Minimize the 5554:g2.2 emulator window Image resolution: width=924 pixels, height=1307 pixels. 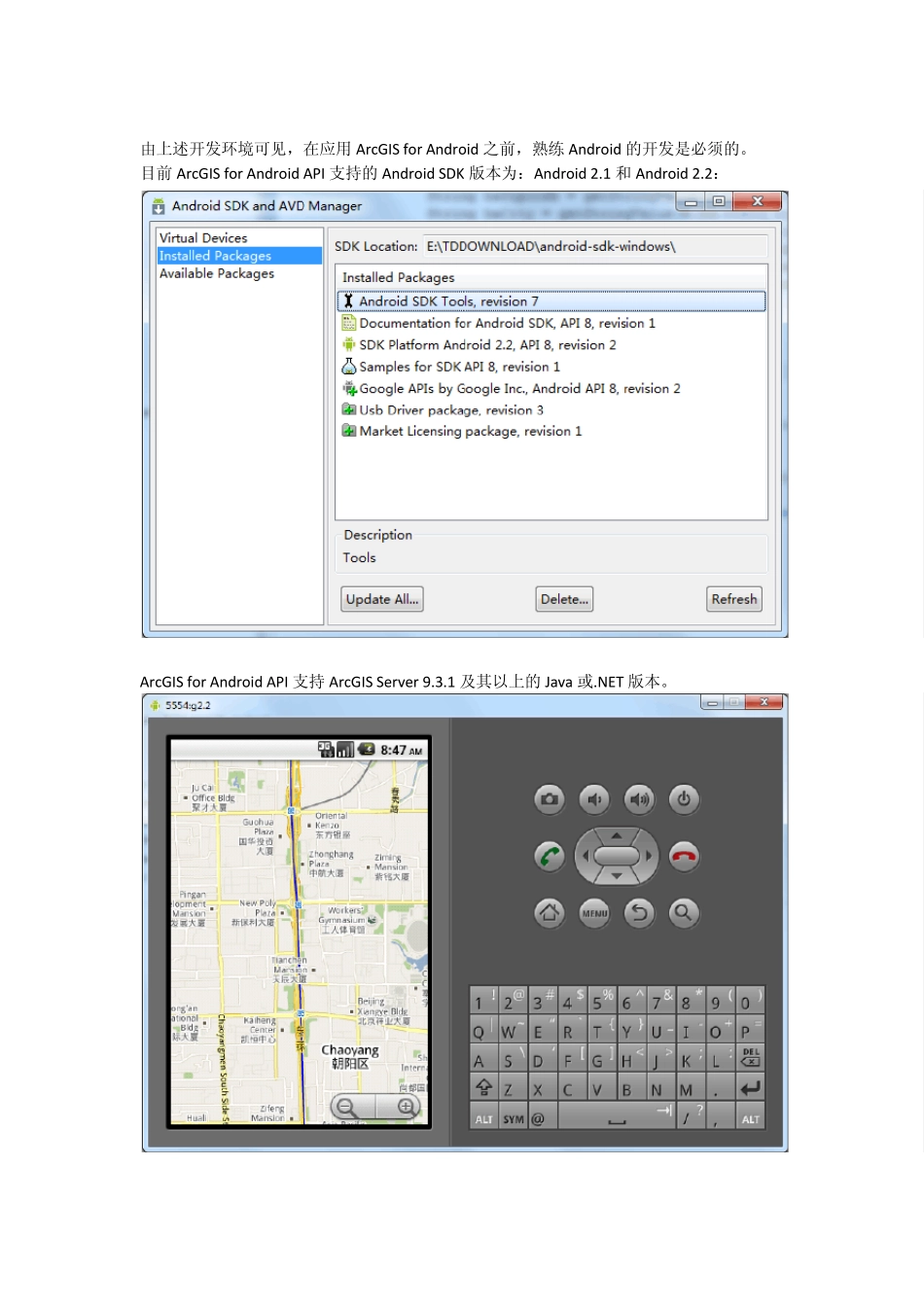(x=712, y=702)
